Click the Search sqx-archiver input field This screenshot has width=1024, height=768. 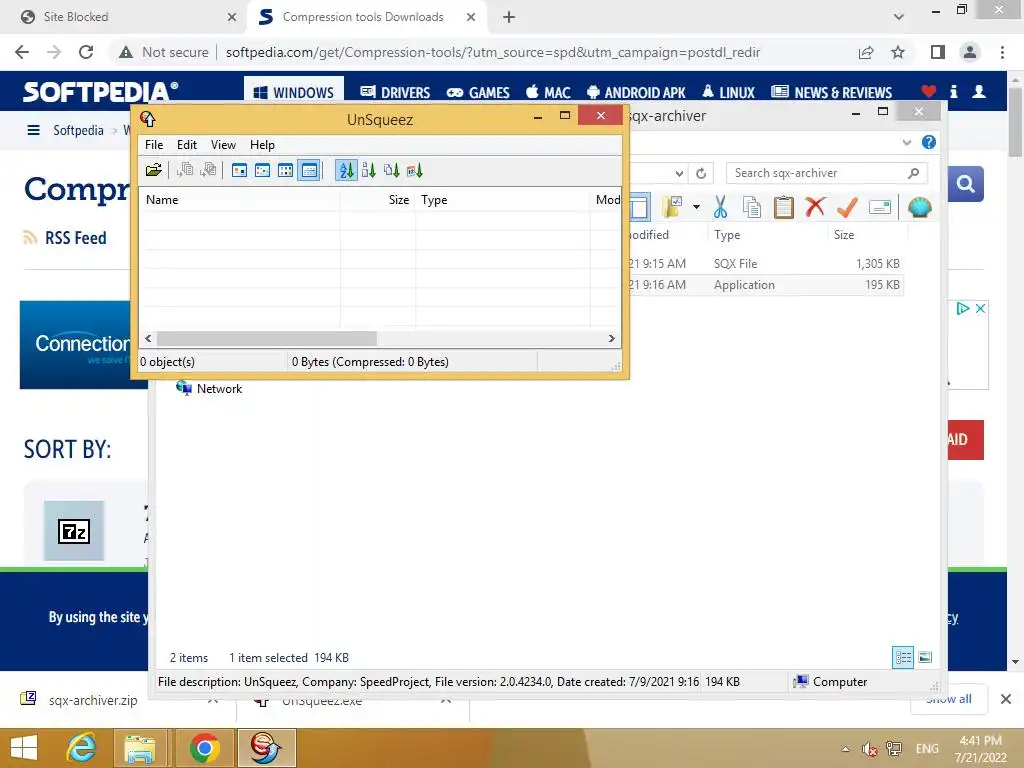coord(826,173)
